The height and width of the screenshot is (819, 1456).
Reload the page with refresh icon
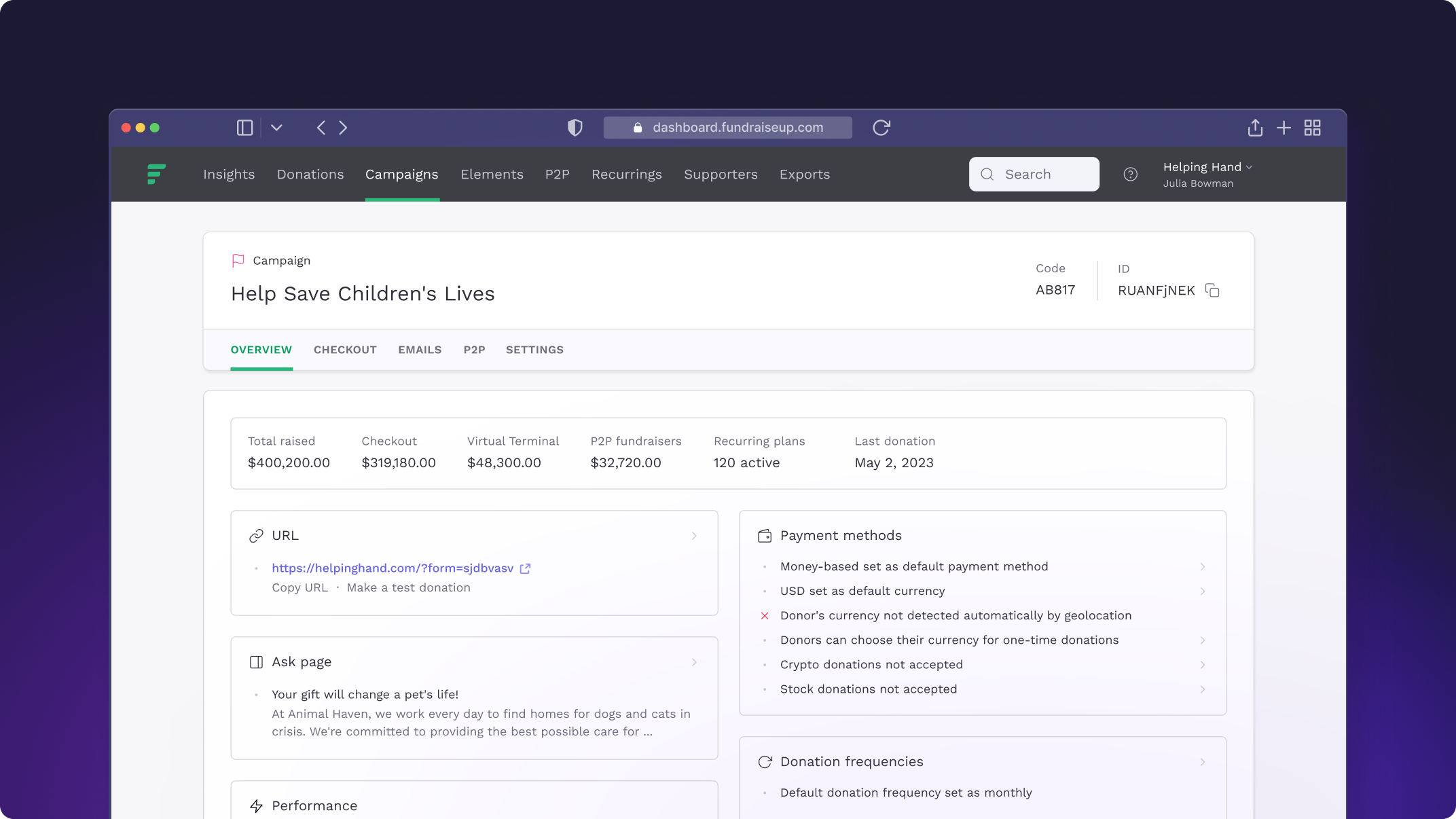pos(881,128)
